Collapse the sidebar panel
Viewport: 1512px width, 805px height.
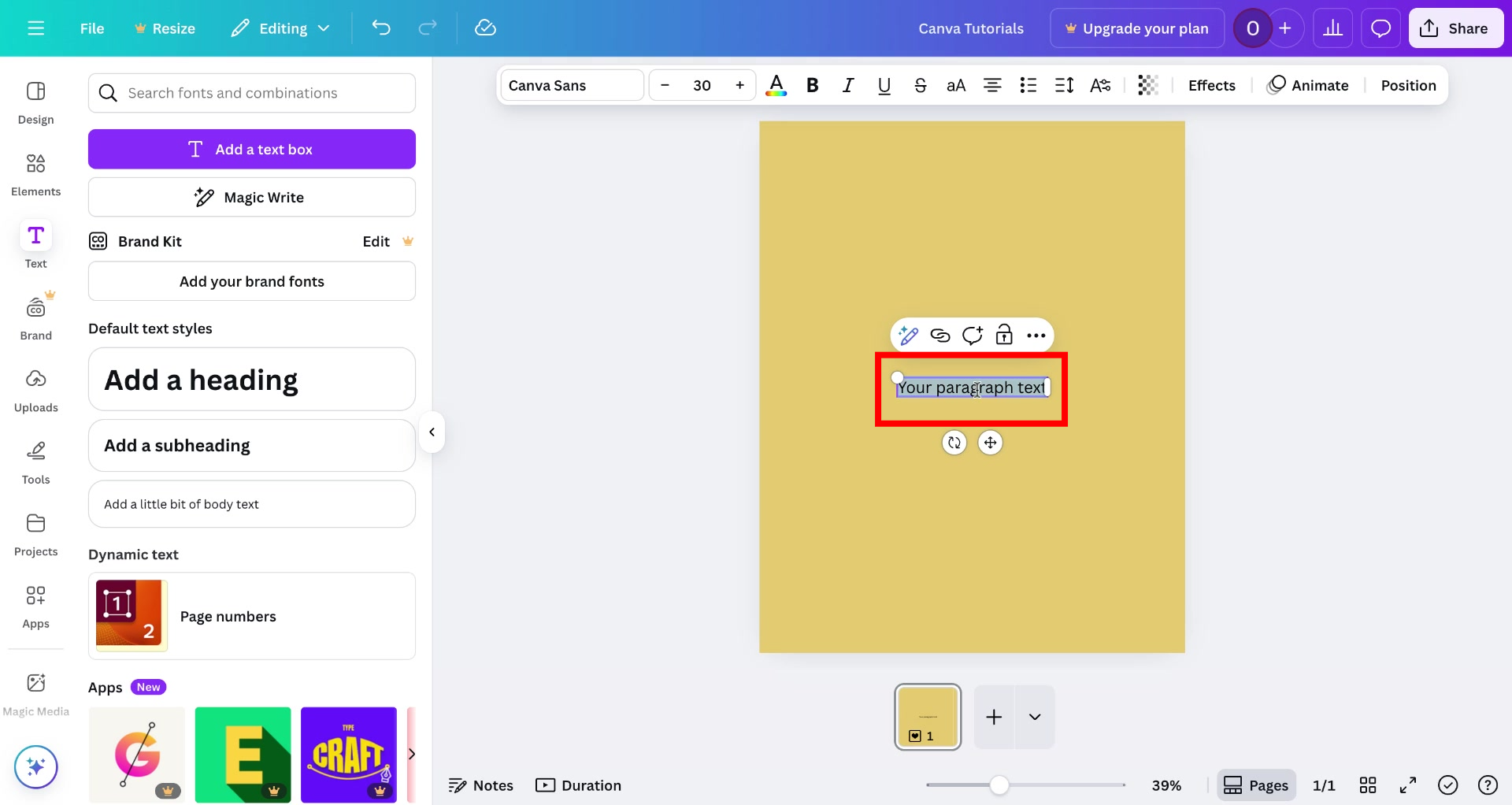click(x=432, y=432)
